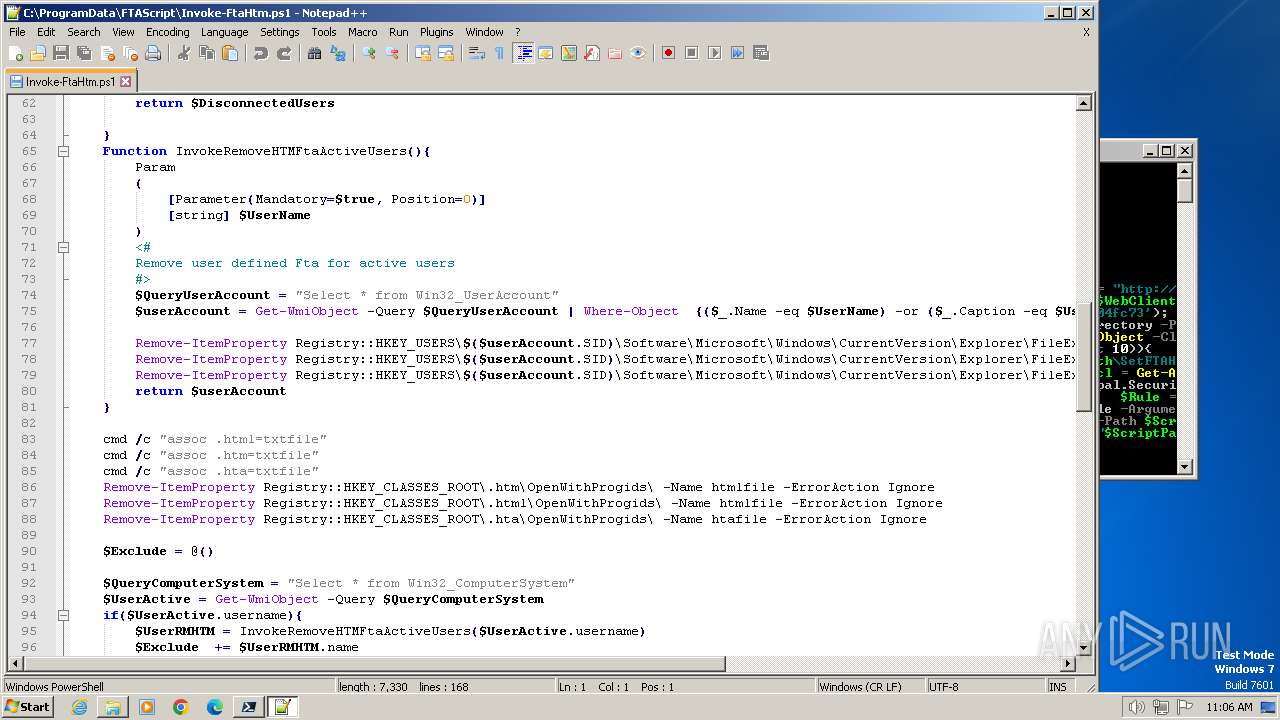
Task: Open the Macro menu
Action: 363,32
